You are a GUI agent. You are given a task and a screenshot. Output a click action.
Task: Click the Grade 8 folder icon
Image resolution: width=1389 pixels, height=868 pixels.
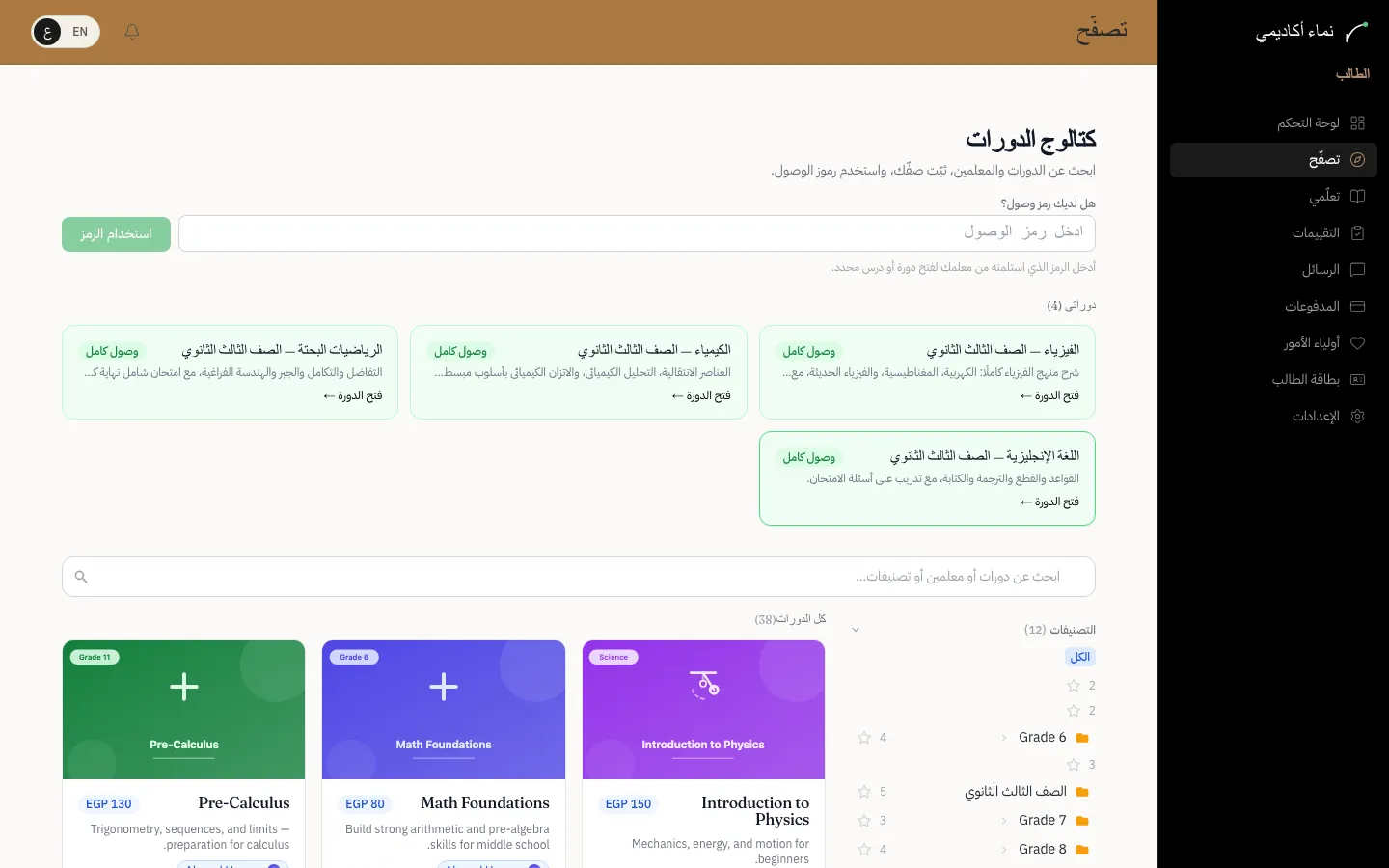(x=1082, y=850)
